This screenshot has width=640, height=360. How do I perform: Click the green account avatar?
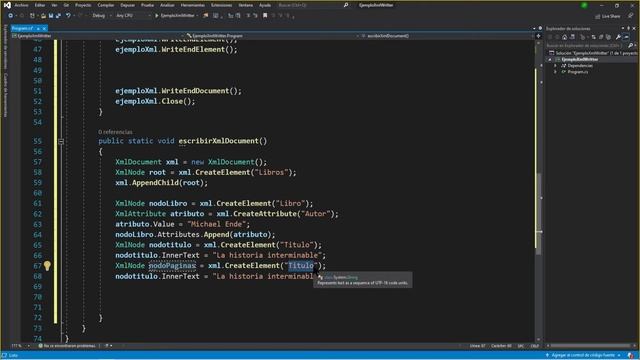click(x=584, y=5)
